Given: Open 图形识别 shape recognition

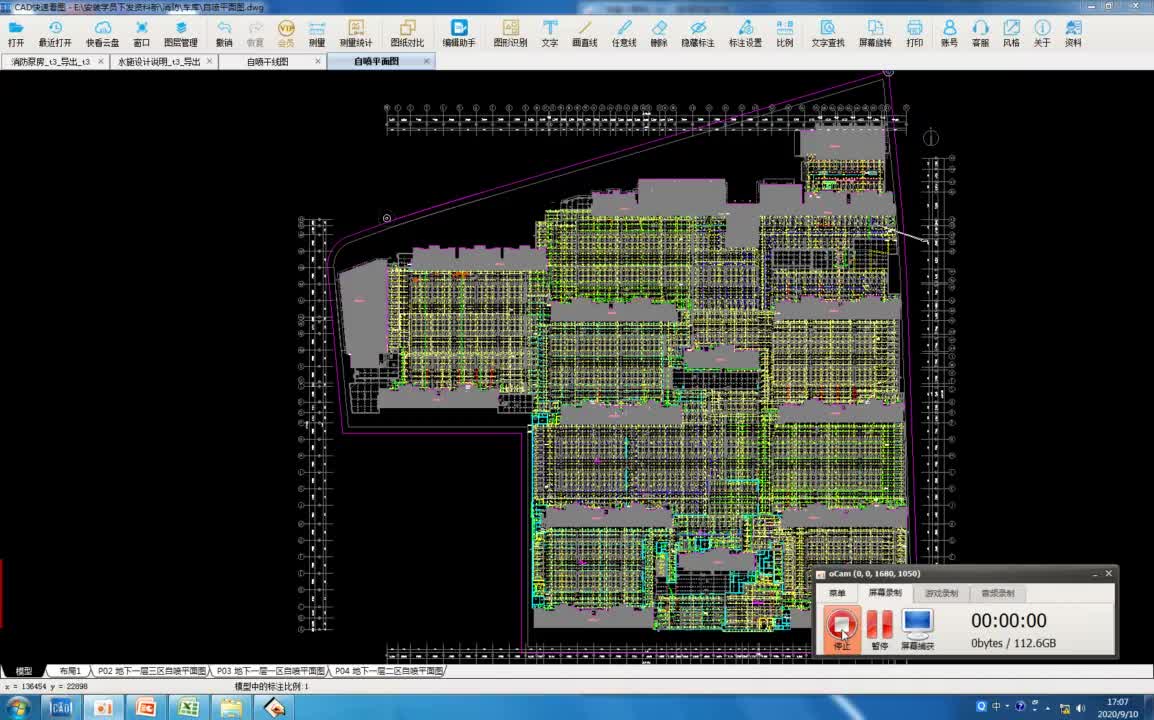Looking at the screenshot, I should 510,34.
